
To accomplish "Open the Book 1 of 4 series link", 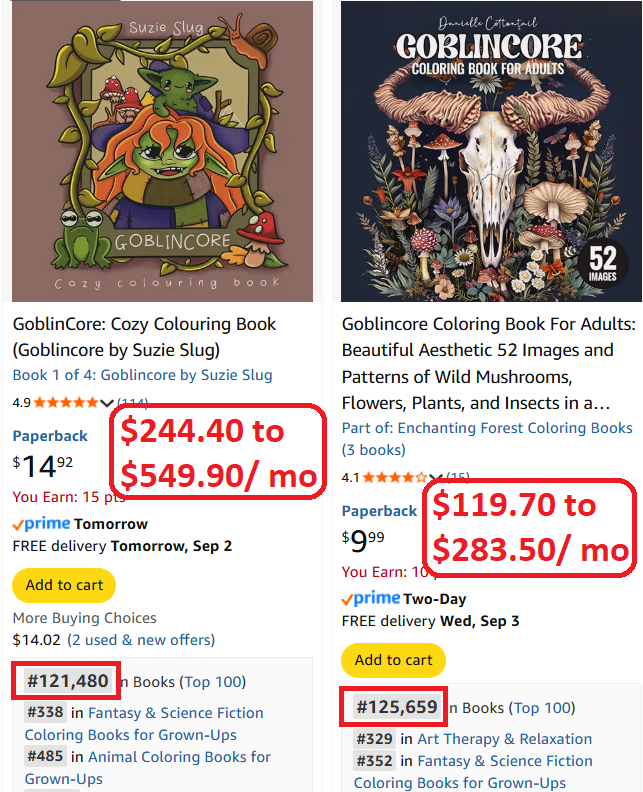I will (142, 375).
